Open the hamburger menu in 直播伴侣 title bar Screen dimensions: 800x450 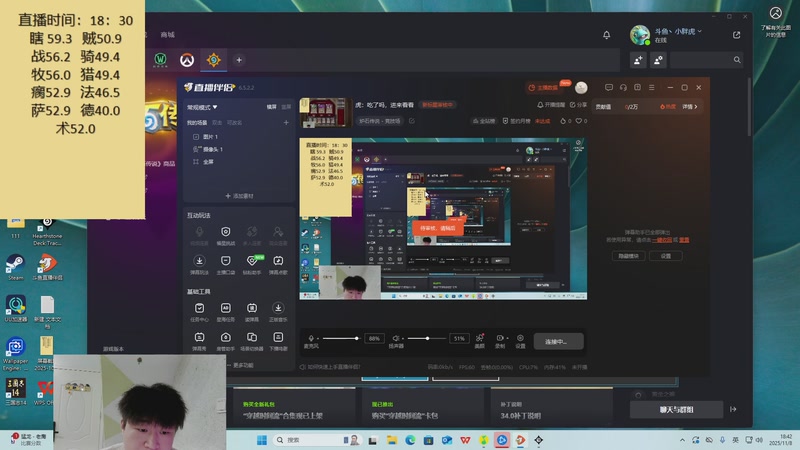pos(652,87)
